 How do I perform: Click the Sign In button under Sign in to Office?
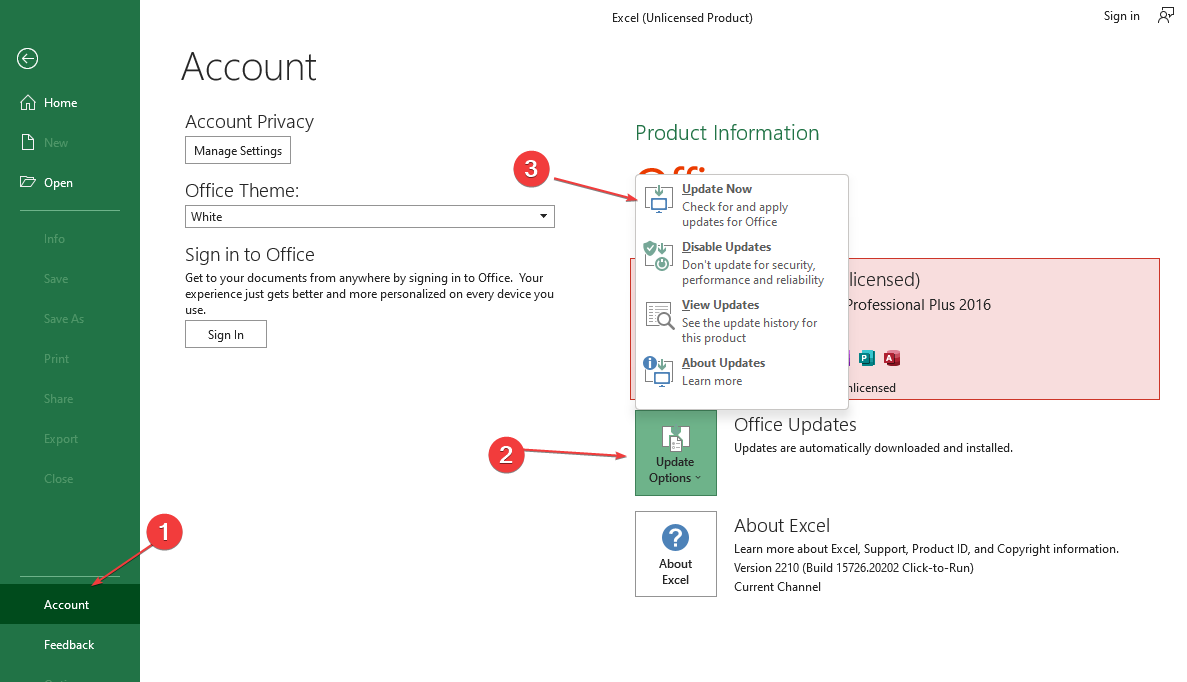point(226,334)
